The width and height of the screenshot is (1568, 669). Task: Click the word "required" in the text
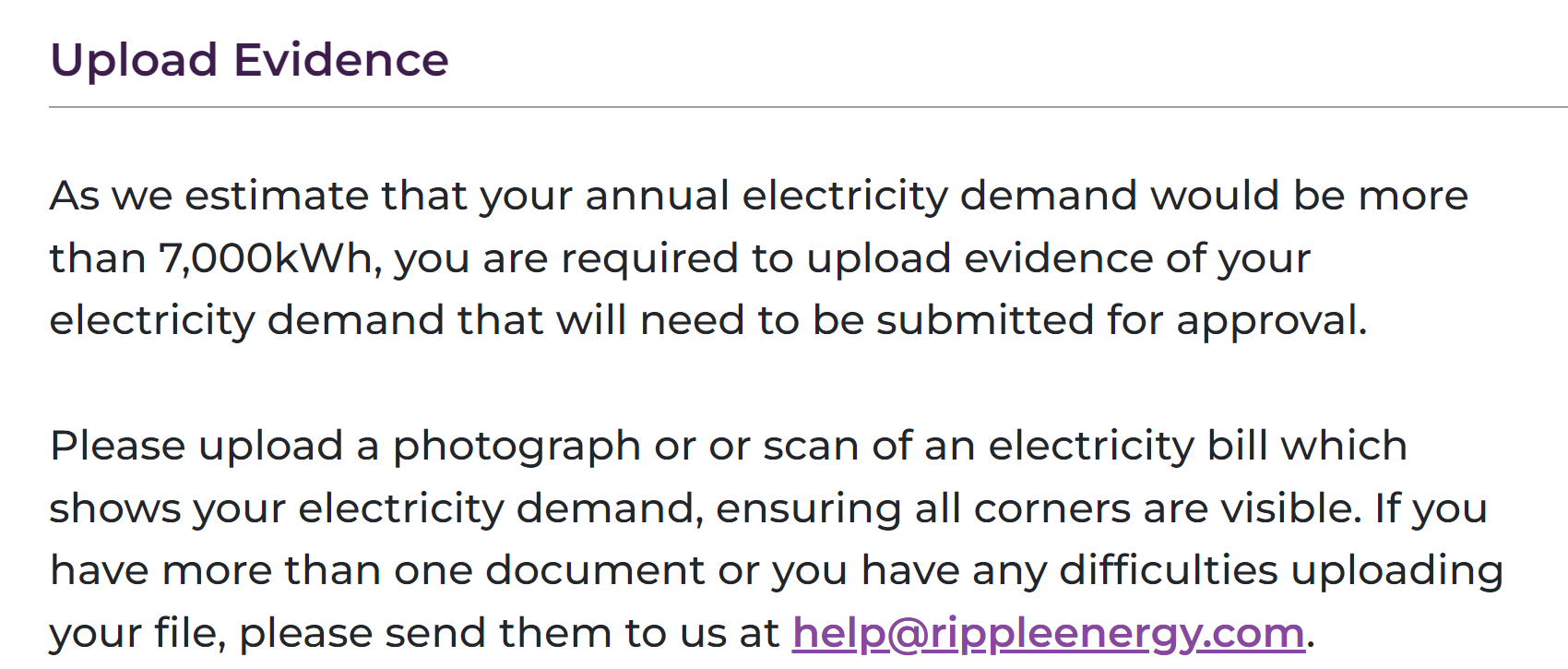(x=650, y=260)
